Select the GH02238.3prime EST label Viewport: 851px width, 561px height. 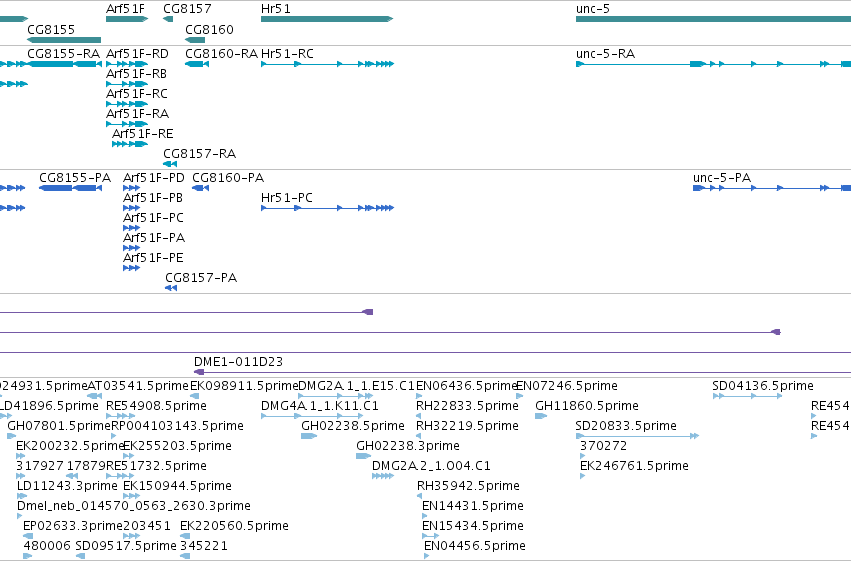[408, 446]
